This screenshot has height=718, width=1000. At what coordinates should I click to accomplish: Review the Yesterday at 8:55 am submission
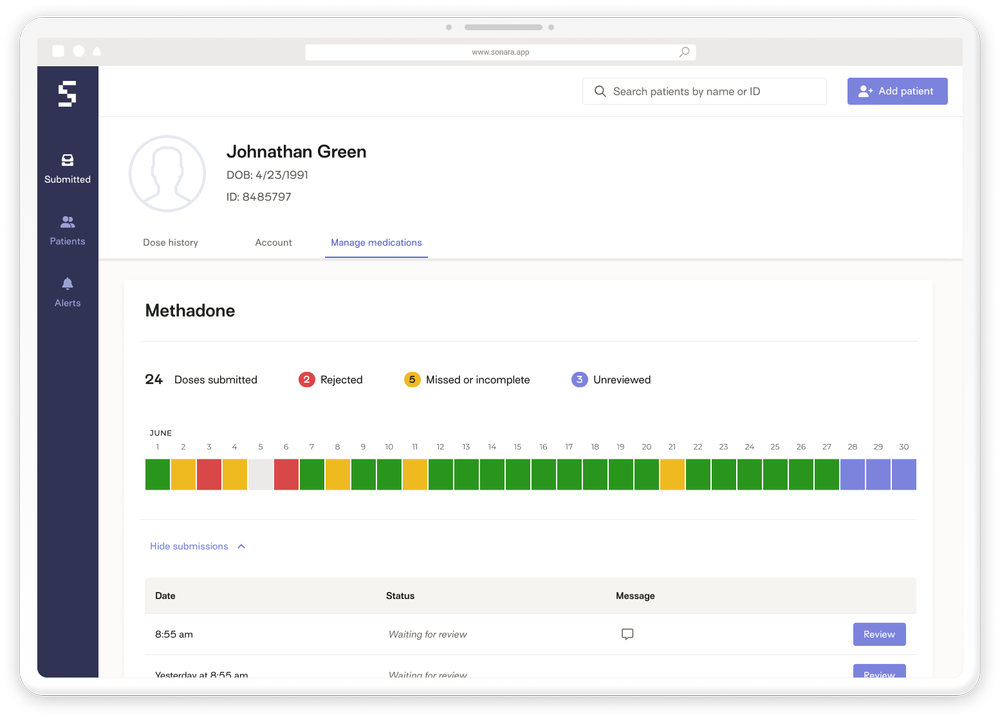pos(879,671)
